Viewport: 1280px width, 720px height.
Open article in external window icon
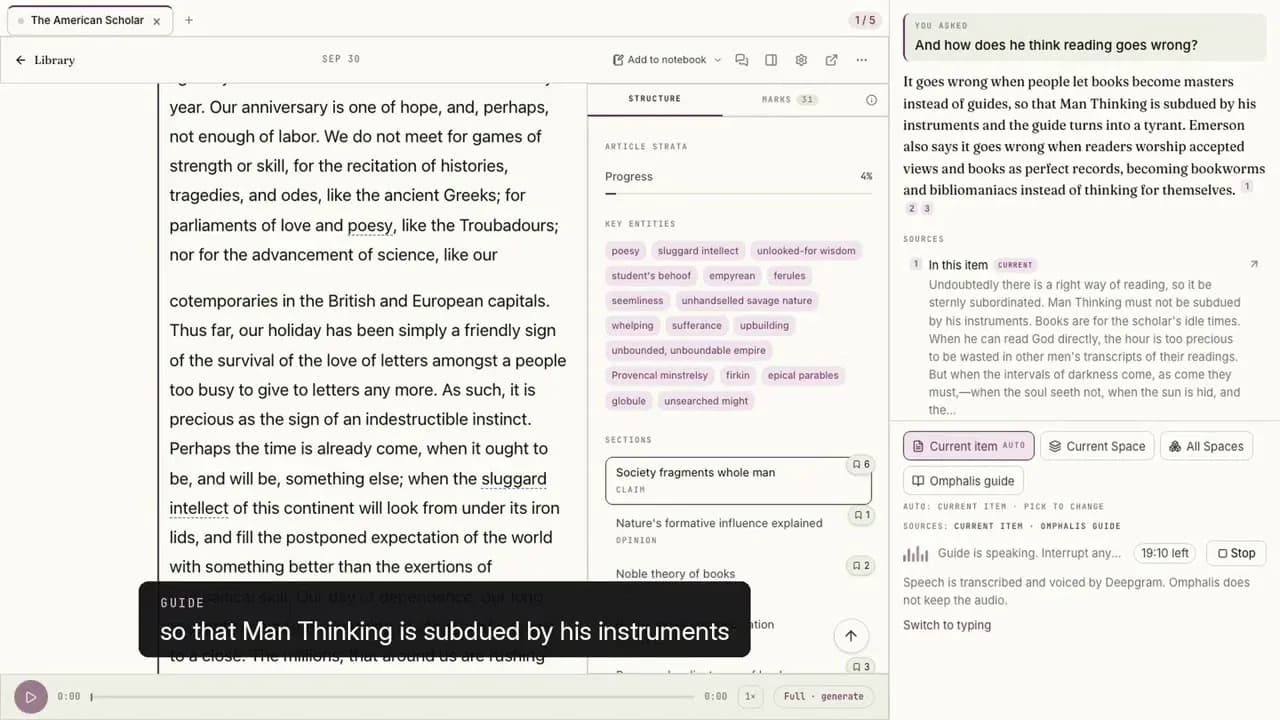(x=831, y=60)
